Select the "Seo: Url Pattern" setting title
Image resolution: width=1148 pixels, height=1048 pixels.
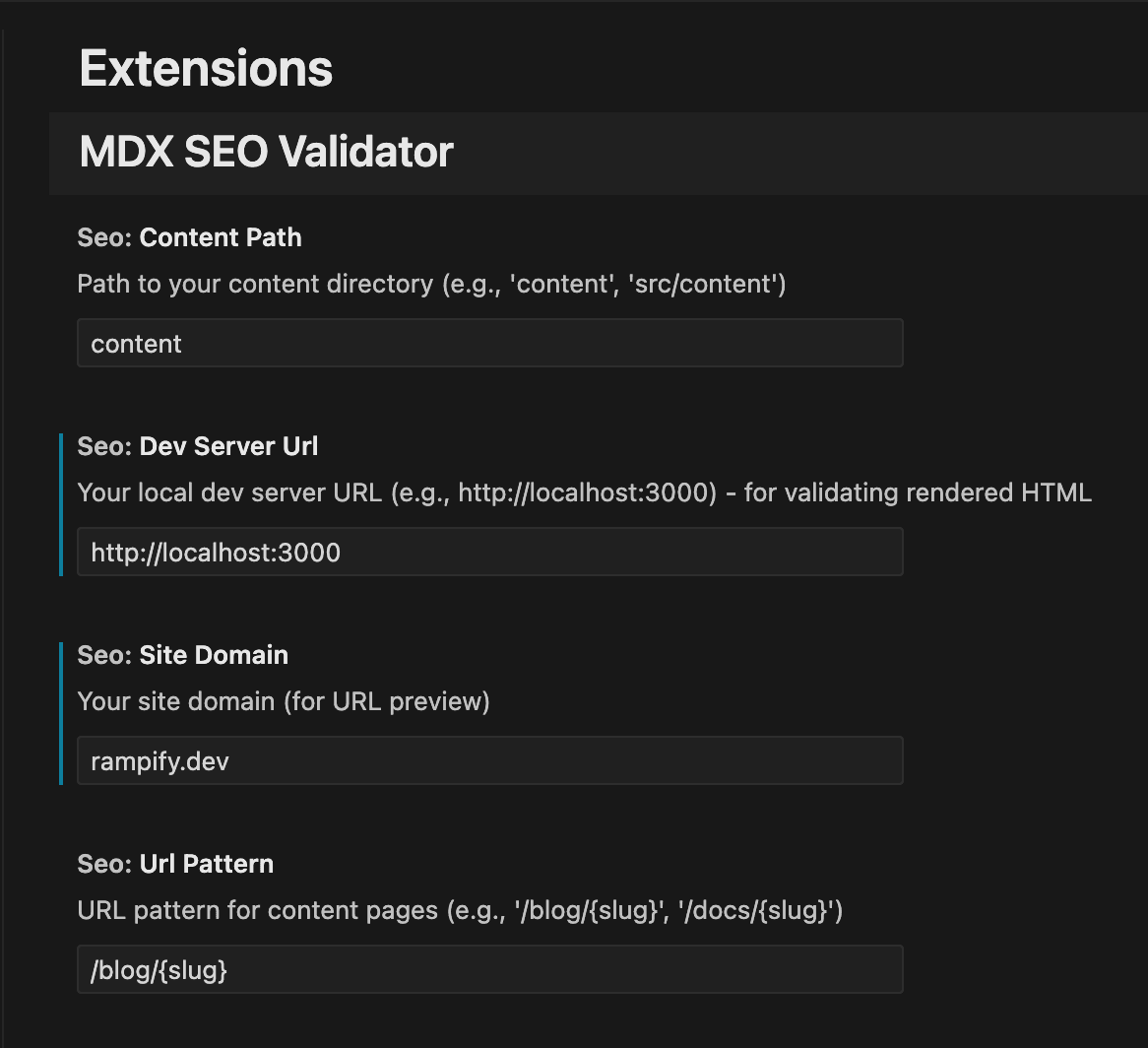tap(175, 864)
